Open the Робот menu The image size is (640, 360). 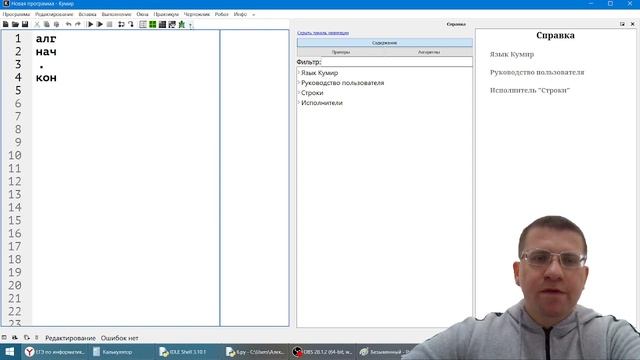pyautogui.click(x=222, y=14)
